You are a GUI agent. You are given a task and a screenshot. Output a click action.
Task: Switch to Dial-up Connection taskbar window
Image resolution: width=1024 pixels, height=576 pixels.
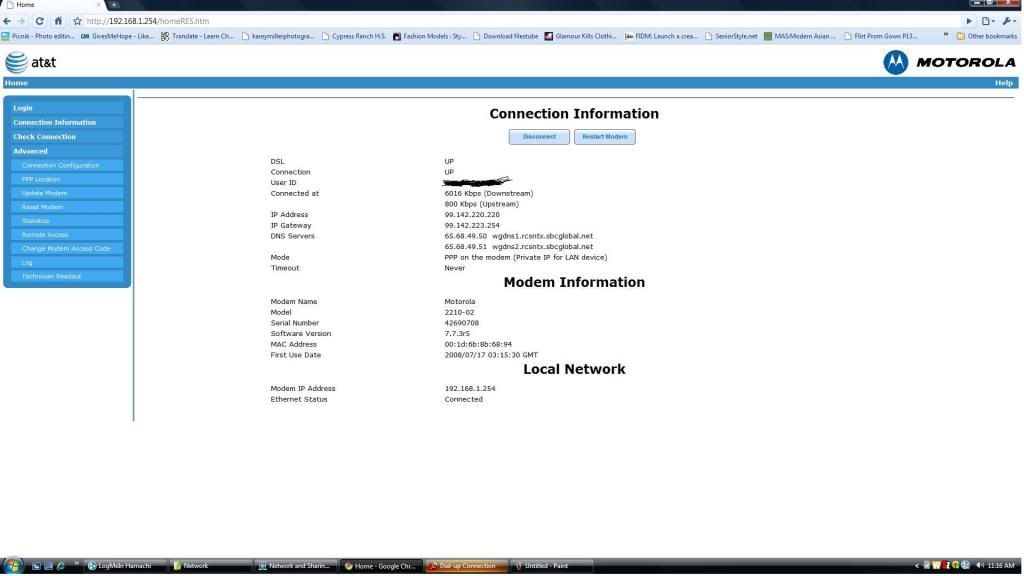pyautogui.click(x=466, y=566)
